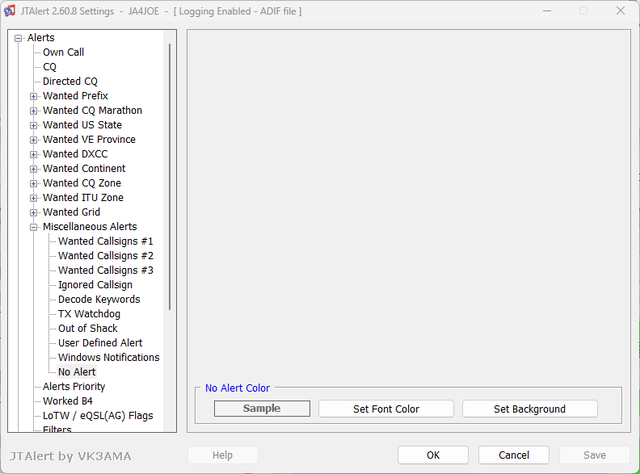Select the CQ tree item

coord(49,67)
